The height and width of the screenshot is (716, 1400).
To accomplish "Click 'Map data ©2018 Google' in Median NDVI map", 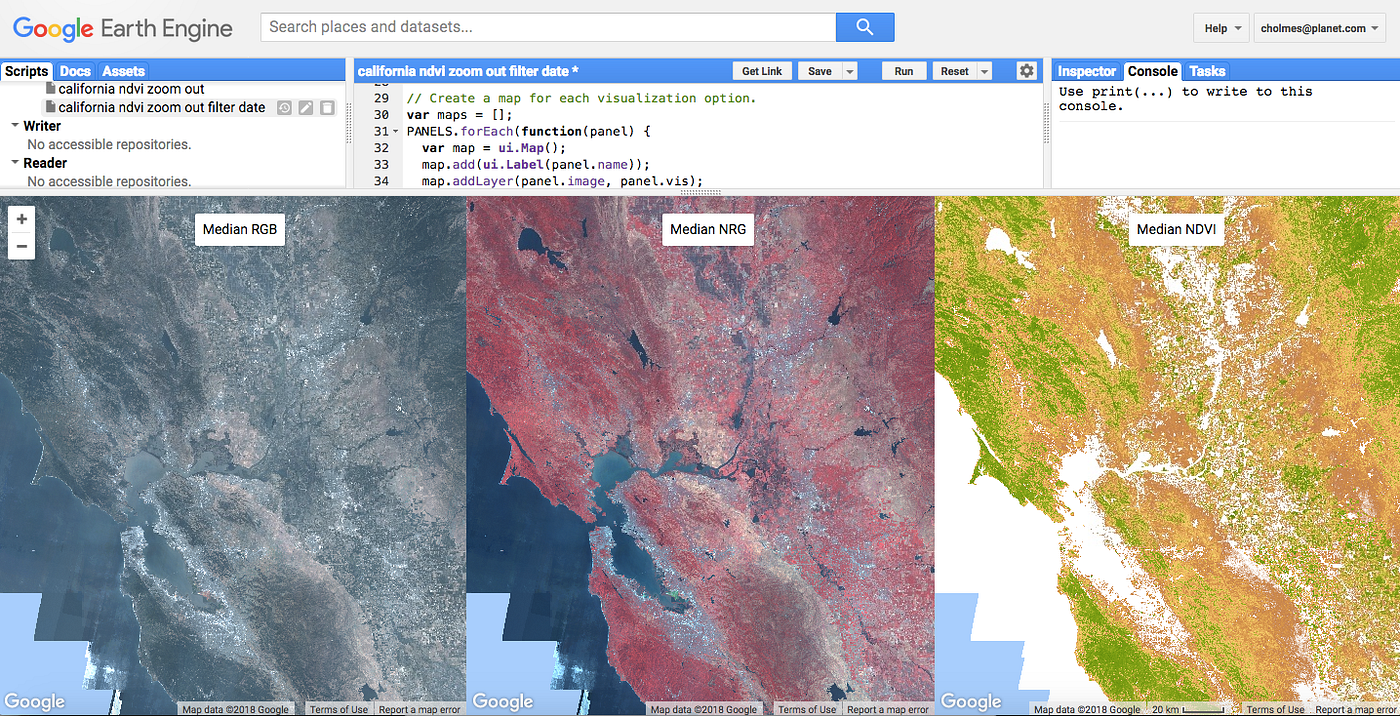I will point(1087,709).
